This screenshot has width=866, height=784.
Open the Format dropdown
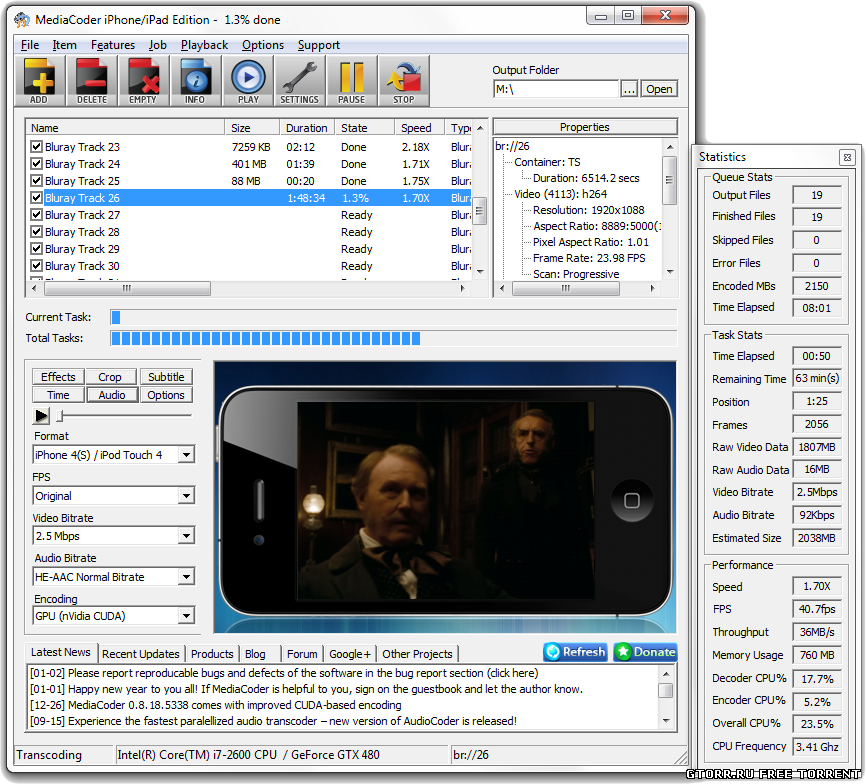(187, 455)
